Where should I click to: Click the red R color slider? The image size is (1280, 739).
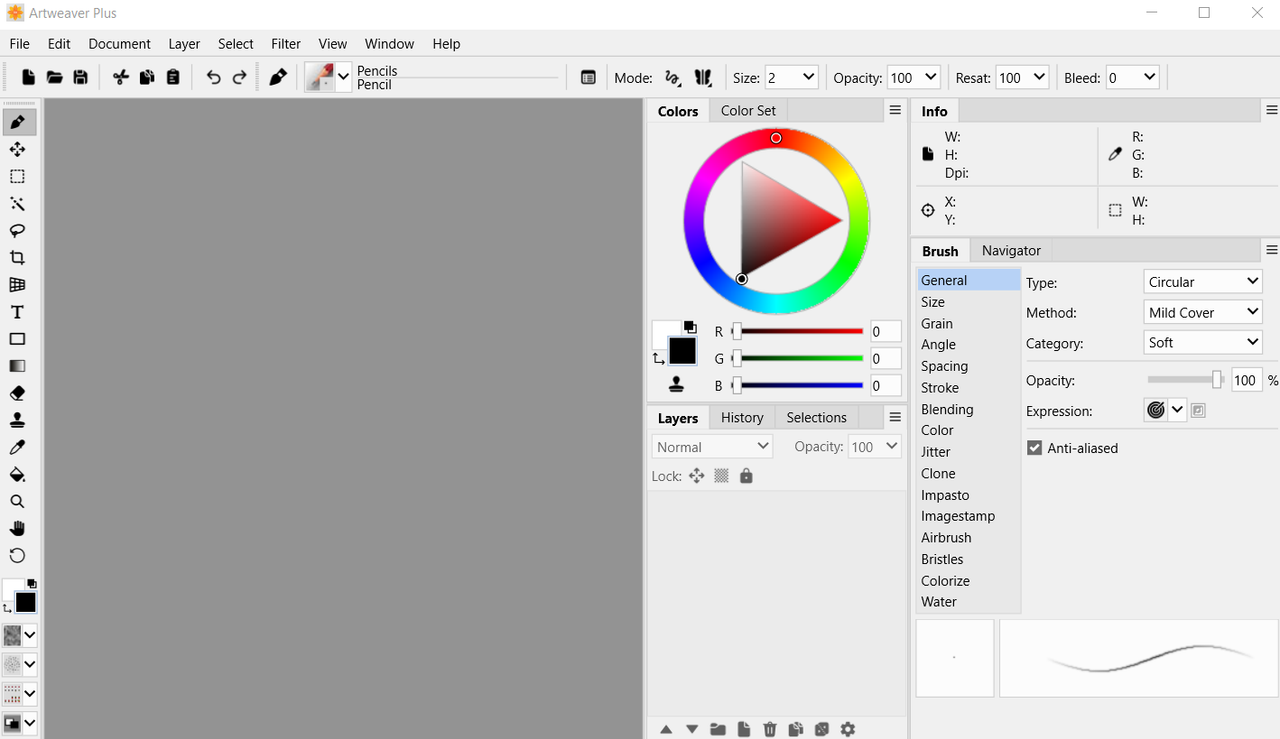(x=798, y=331)
